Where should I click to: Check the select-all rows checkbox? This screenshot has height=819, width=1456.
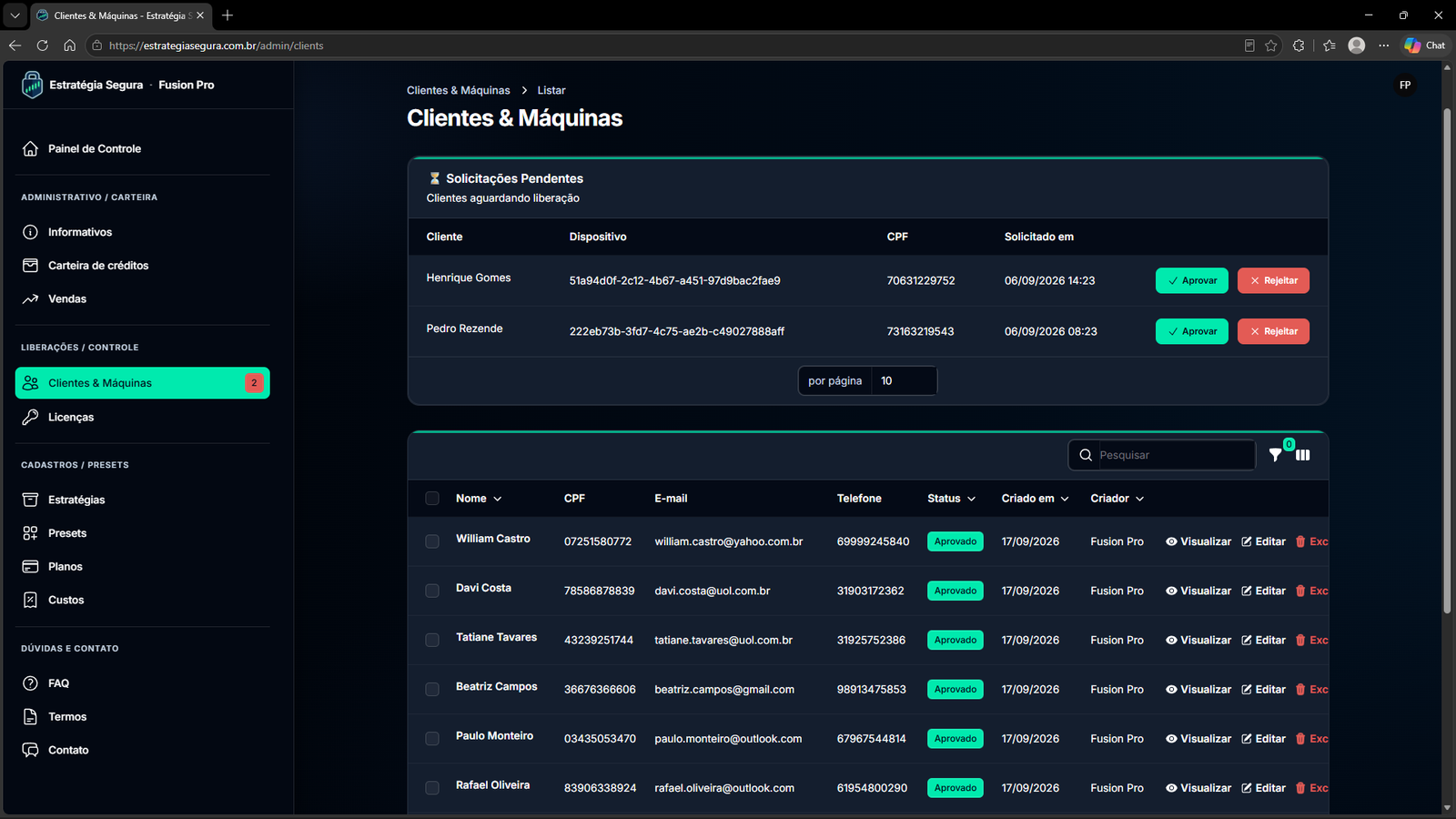432,498
